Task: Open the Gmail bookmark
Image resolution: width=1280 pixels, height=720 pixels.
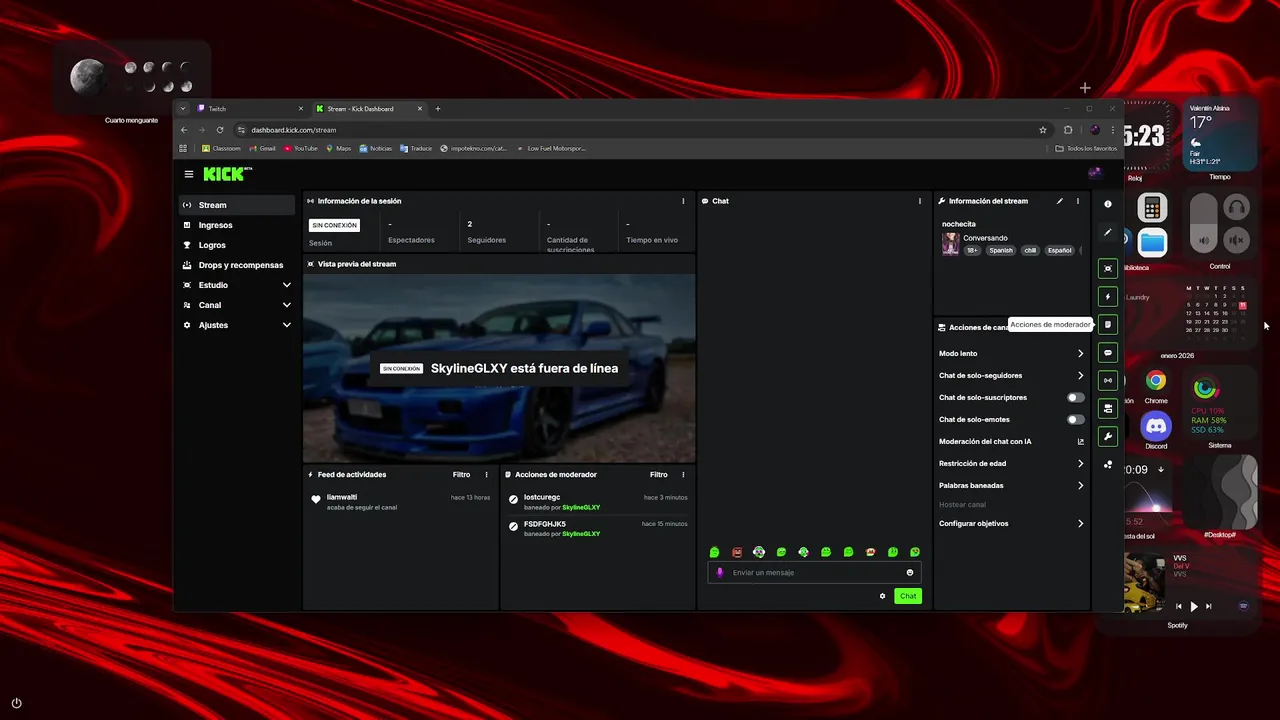Action: (263, 148)
